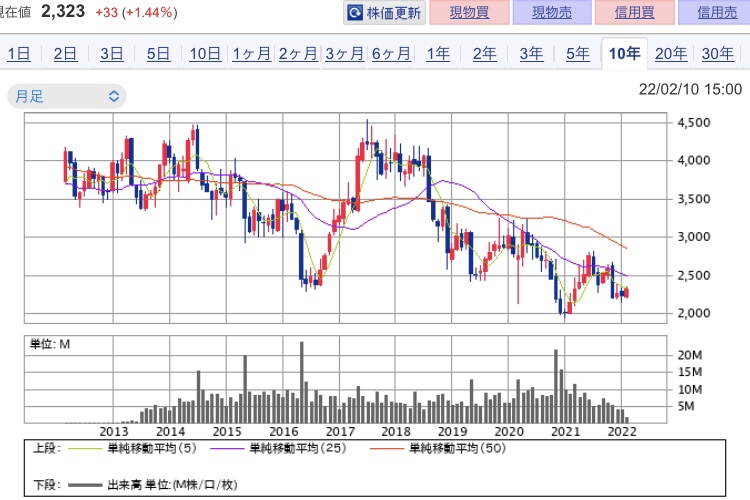750x500 pixels.
Task: Open 現物売 order page
Action: 552,12
